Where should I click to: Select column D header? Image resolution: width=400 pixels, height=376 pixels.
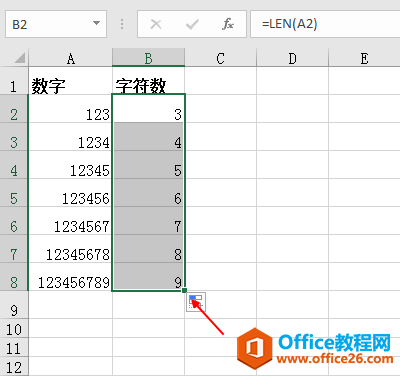(x=292, y=58)
